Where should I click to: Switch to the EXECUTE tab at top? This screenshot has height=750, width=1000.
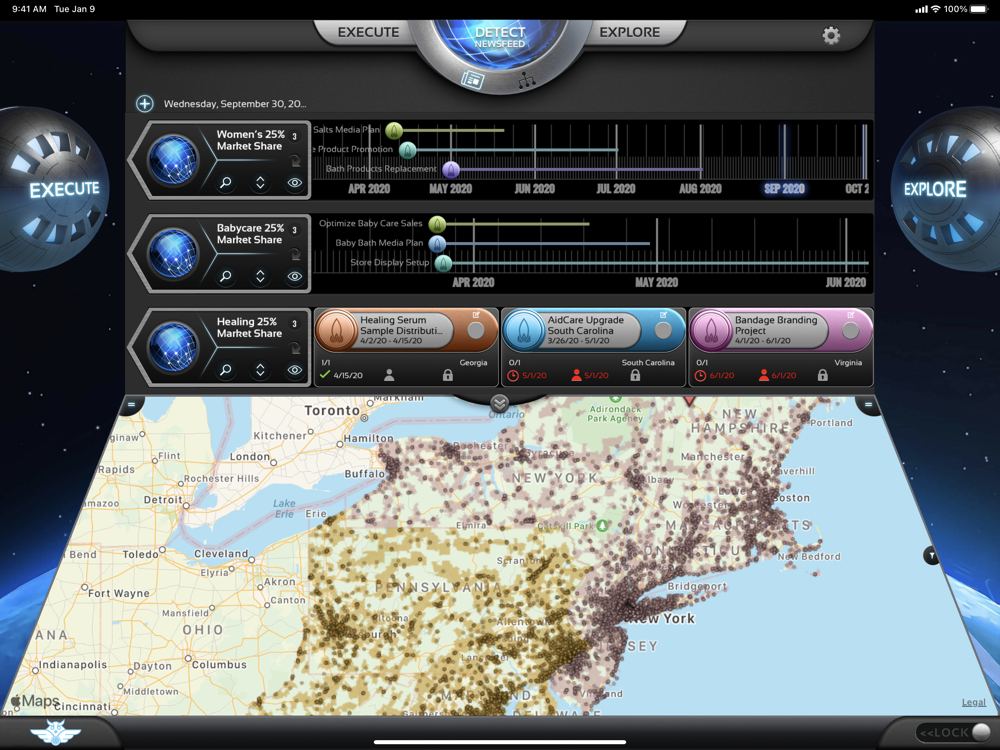pos(368,32)
